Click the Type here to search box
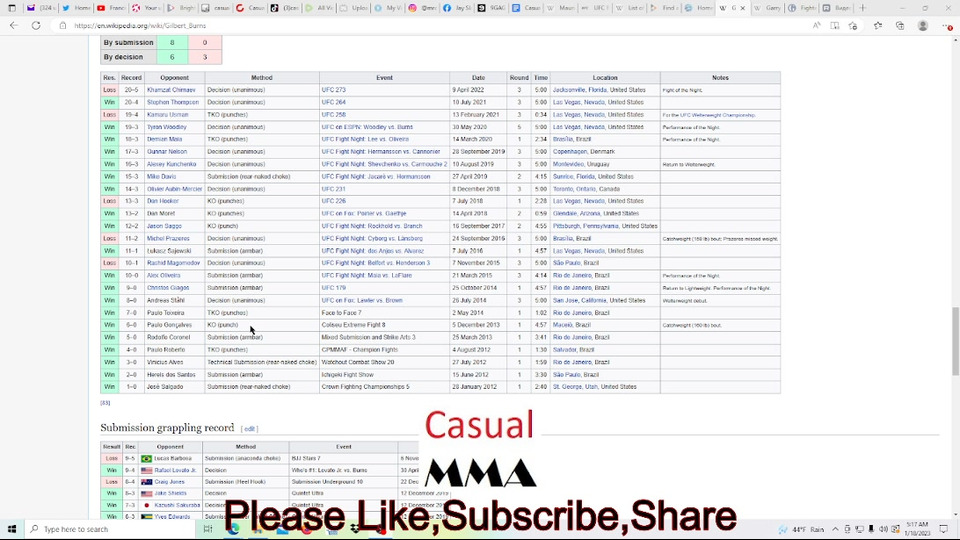The image size is (960, 540). tap(110, 529)
